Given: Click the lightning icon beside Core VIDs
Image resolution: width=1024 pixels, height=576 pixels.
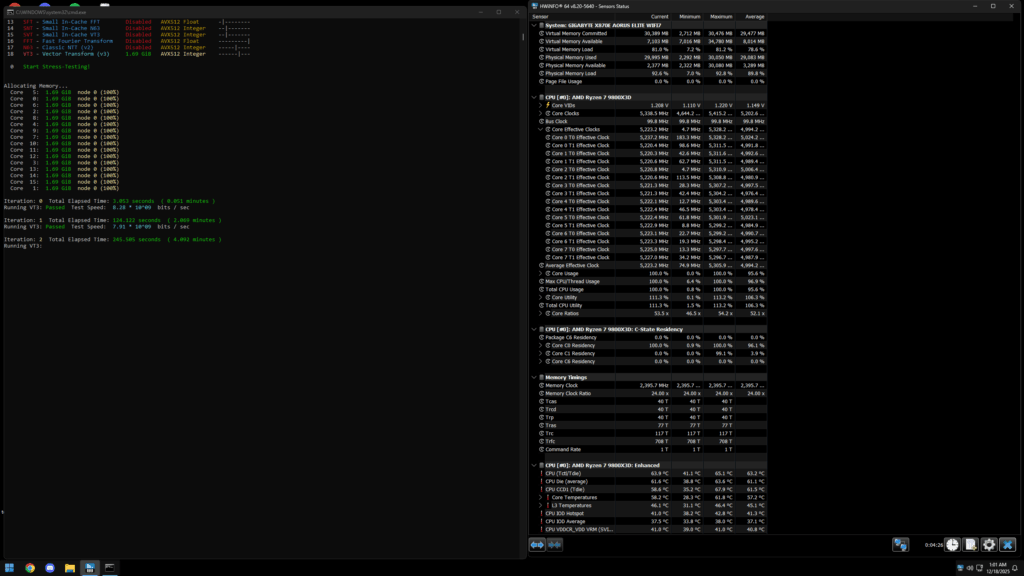Looking at the screenshot, I should pyautogui.click(x=548, y=105).
